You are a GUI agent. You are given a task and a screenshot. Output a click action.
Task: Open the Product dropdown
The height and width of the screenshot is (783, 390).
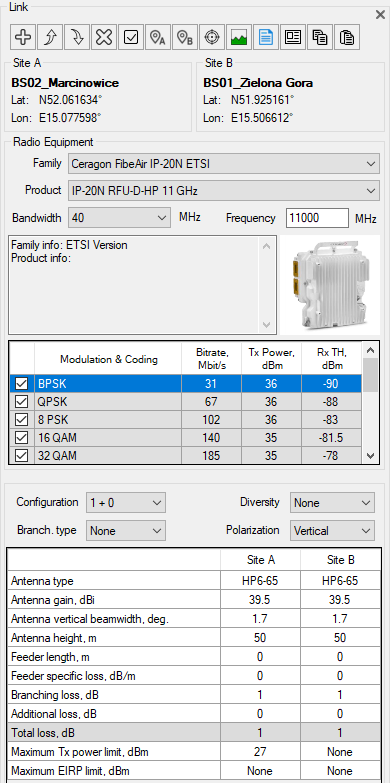tap(224, 190)
